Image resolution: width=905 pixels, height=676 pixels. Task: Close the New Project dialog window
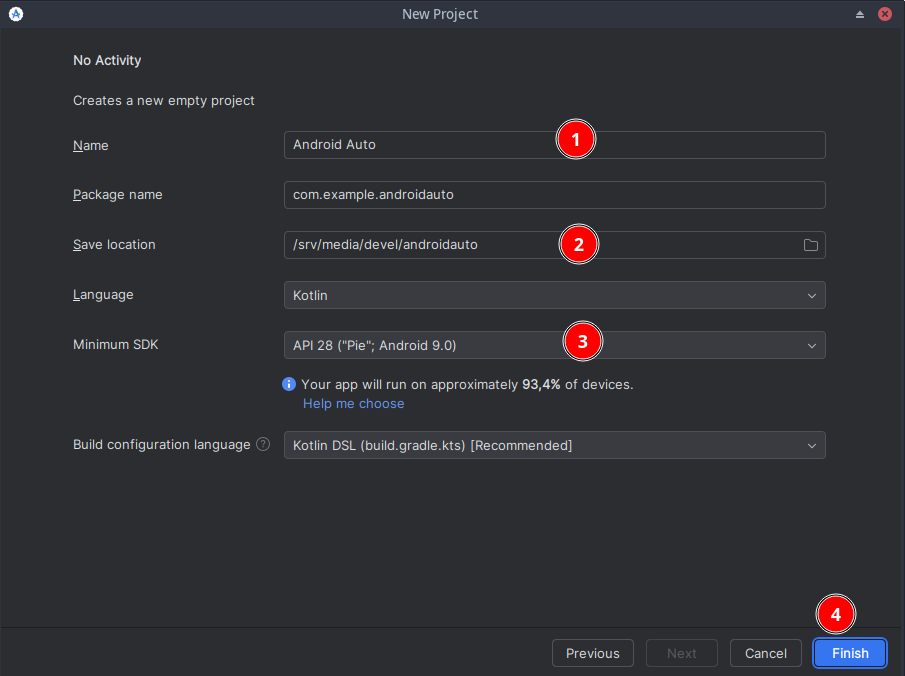pyautogui.click(x=885, y=14)
